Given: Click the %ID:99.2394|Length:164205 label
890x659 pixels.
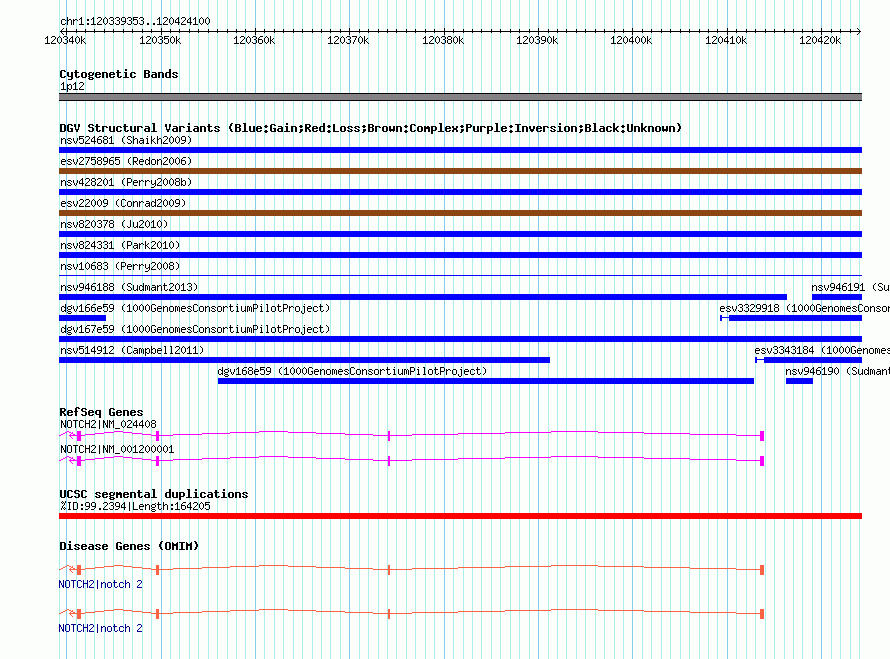Looking at the screenshot, I should click(x=135, y=506).
